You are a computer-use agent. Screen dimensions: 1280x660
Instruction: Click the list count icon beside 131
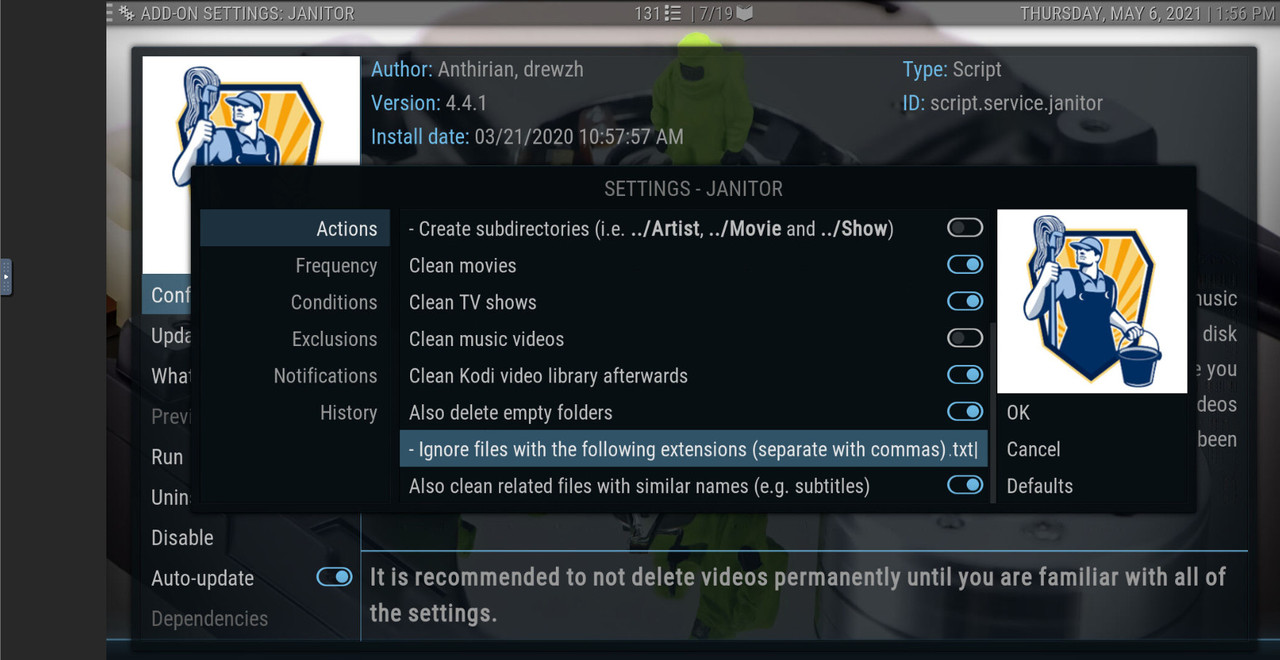[x=673, y=14]
